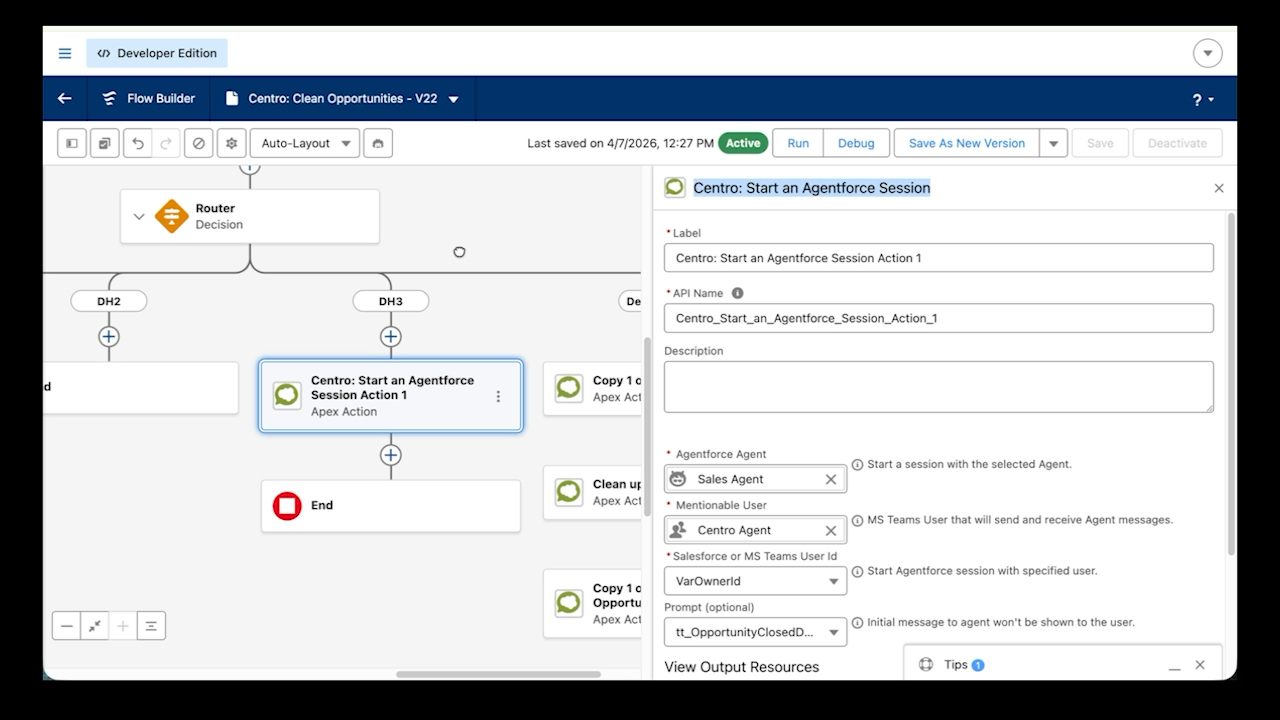This screenshot has width=1280, height=720.
Task: Click the Active status badge
Action: (743, 143)
